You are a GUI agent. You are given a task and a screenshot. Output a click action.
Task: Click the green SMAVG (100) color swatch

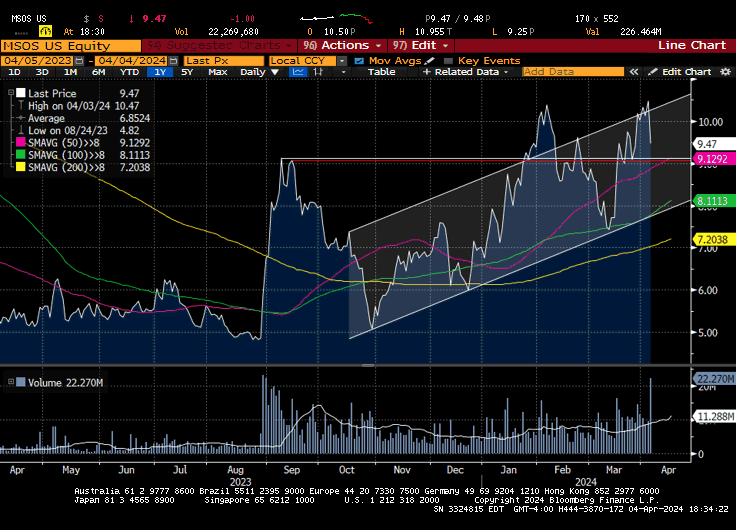tap(21, 154)
